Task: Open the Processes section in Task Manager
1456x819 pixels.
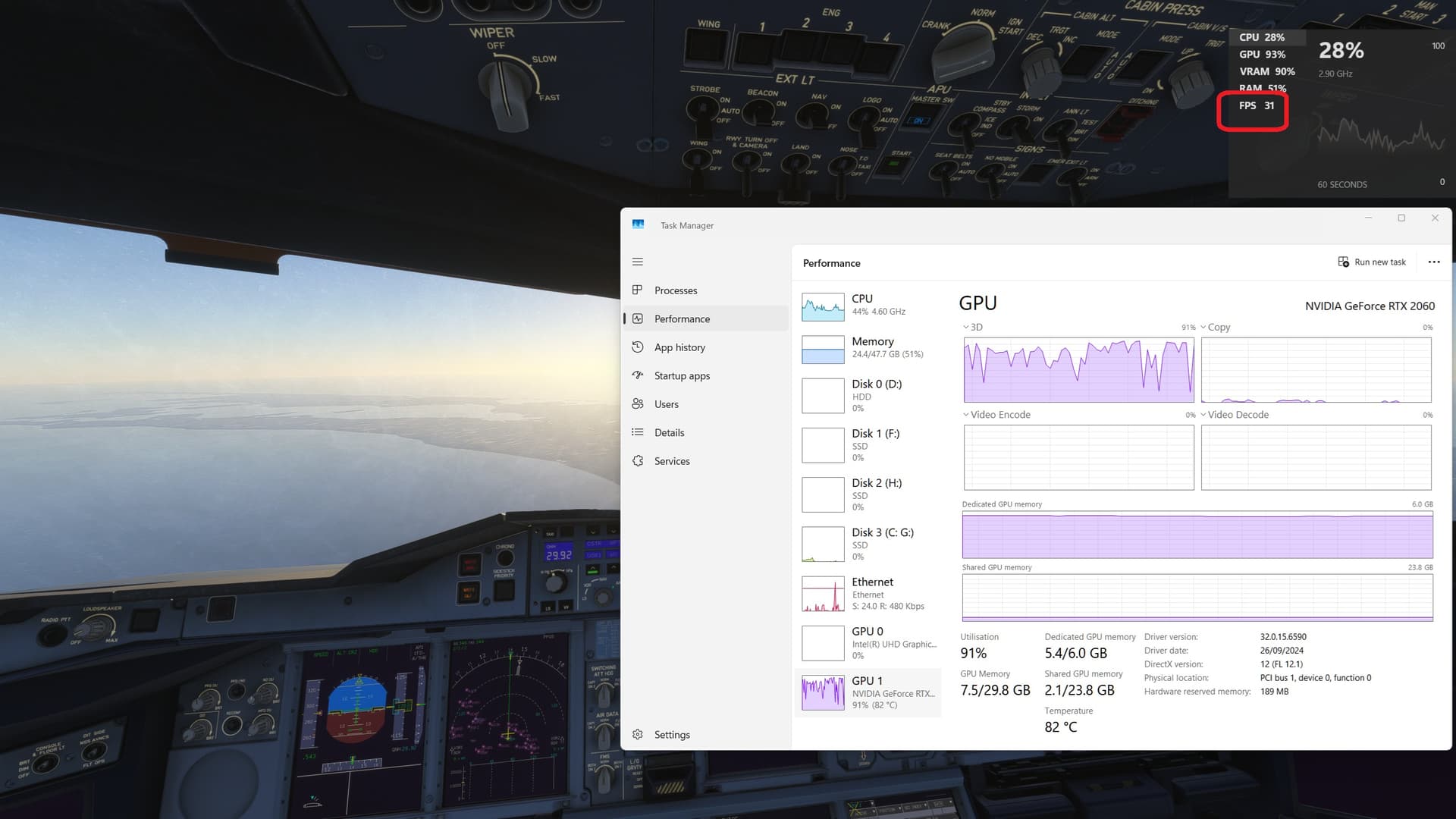Action: [x=675, y=290]
